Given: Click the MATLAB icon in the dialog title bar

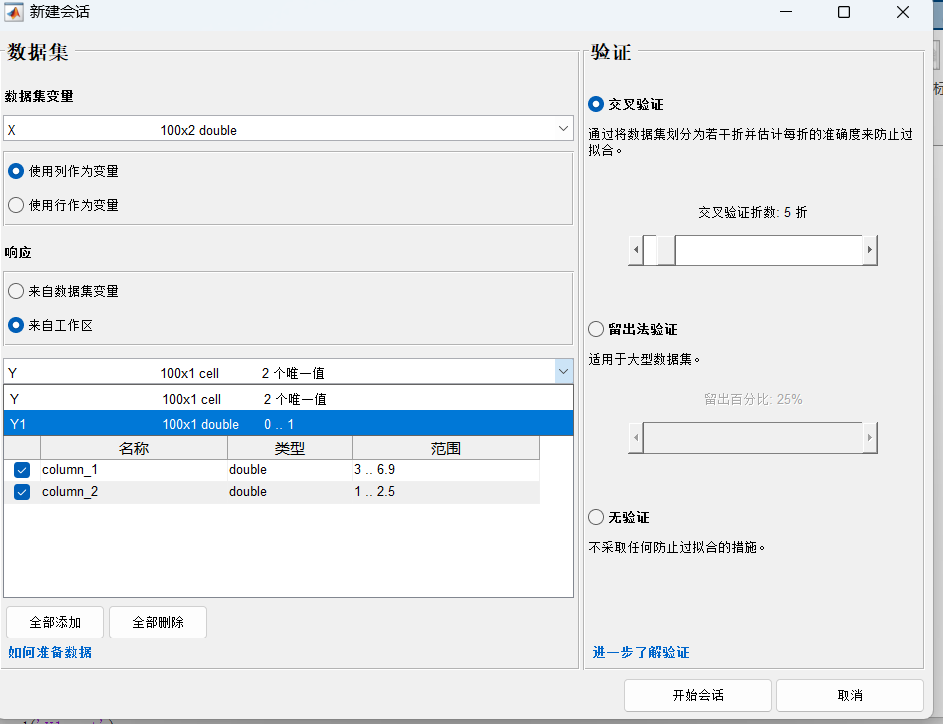Looking at the screenshot, I should (13, 13).
